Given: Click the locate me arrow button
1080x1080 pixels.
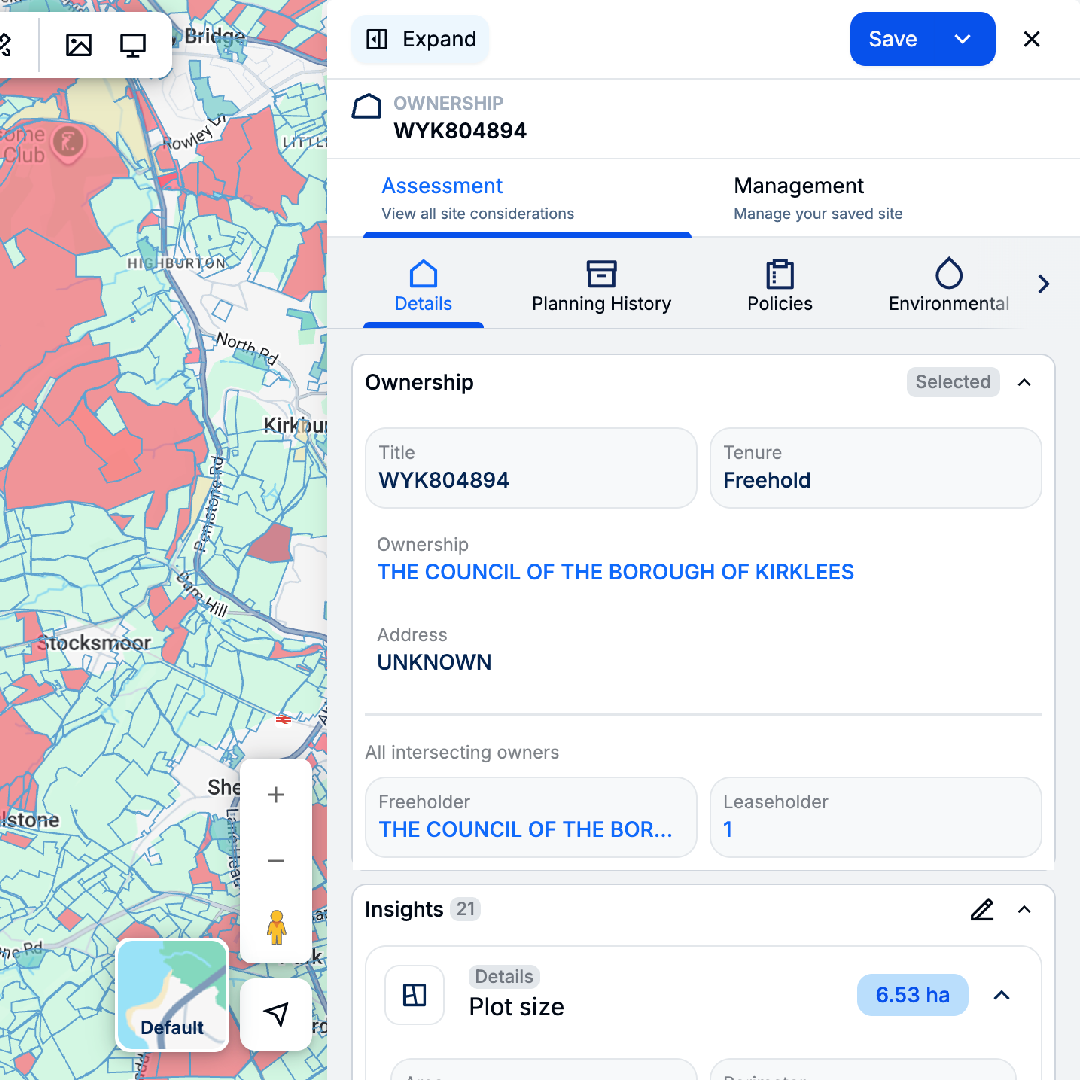Looking at the screenshot, I should [x=276, y=1014].
